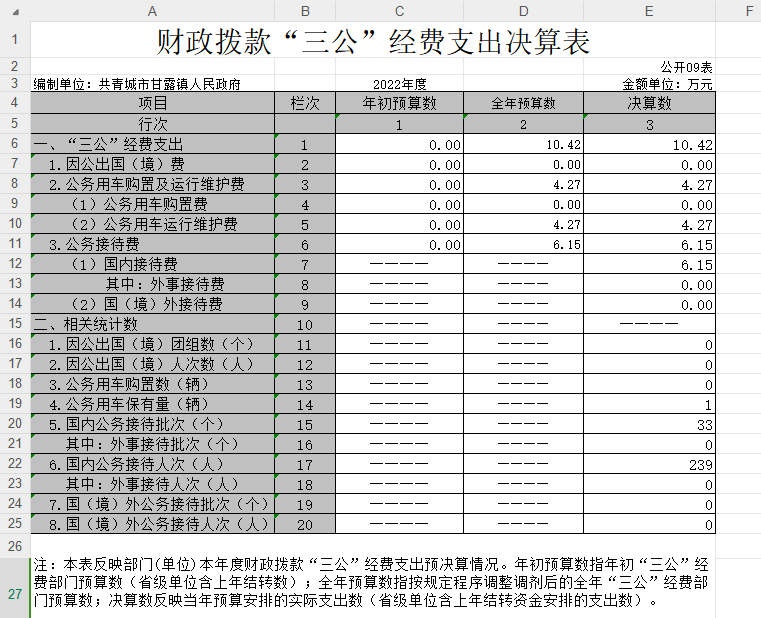Select the cell with value 33
Image resolution: width=761 pixels, height=618 pixels.
click(649, 424)
